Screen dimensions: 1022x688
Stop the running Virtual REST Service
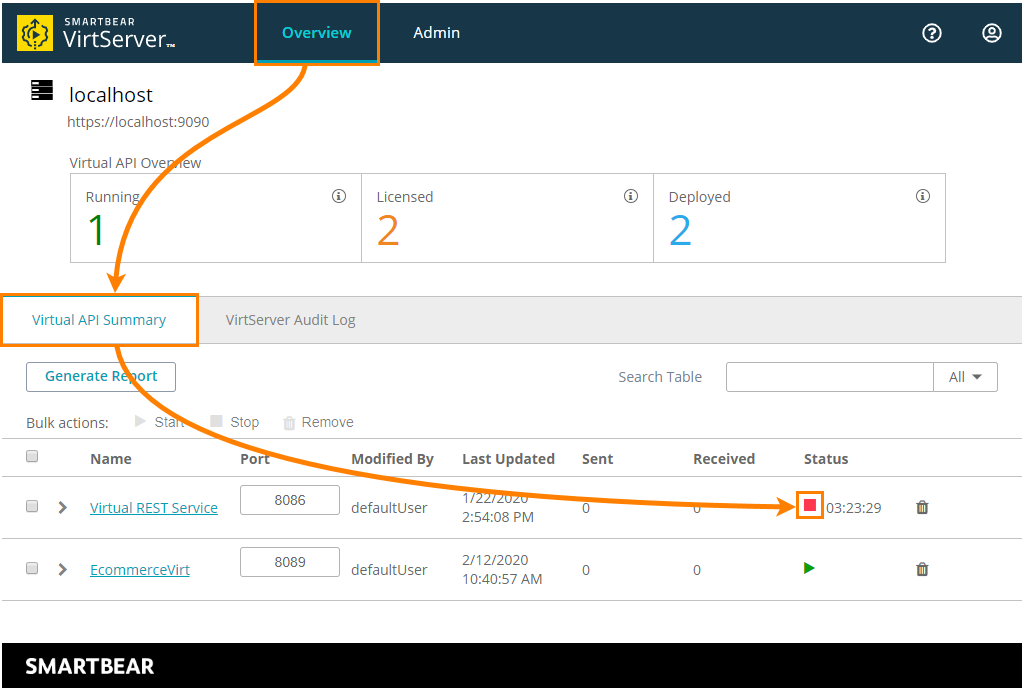pyautogui.click(x=808, y=507)
